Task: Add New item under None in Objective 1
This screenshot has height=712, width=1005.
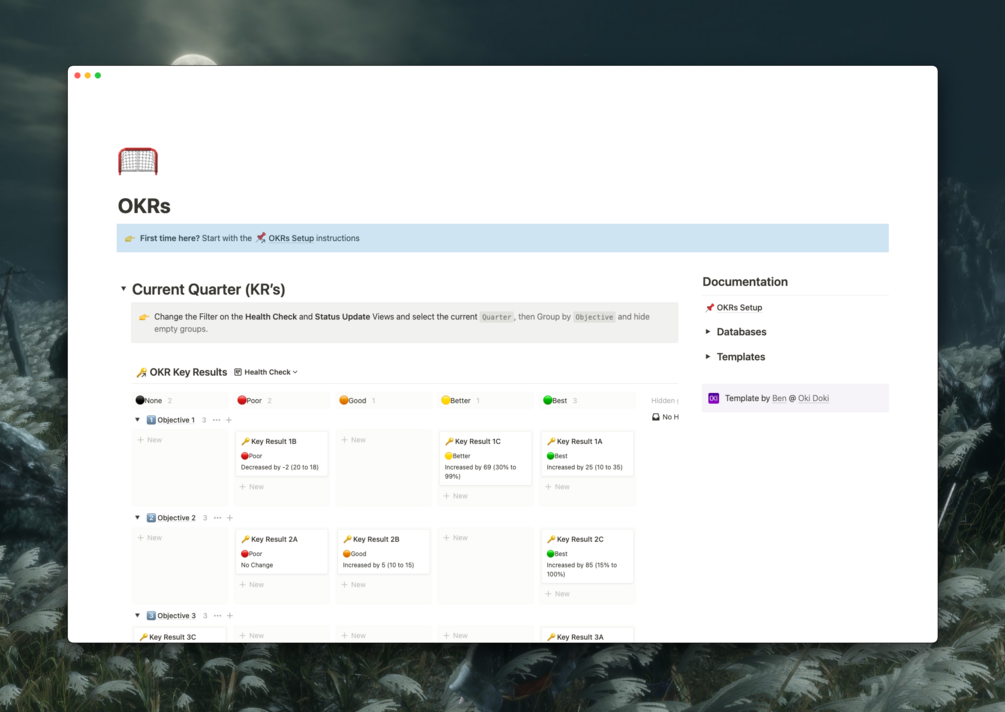Action: [149, 440]
